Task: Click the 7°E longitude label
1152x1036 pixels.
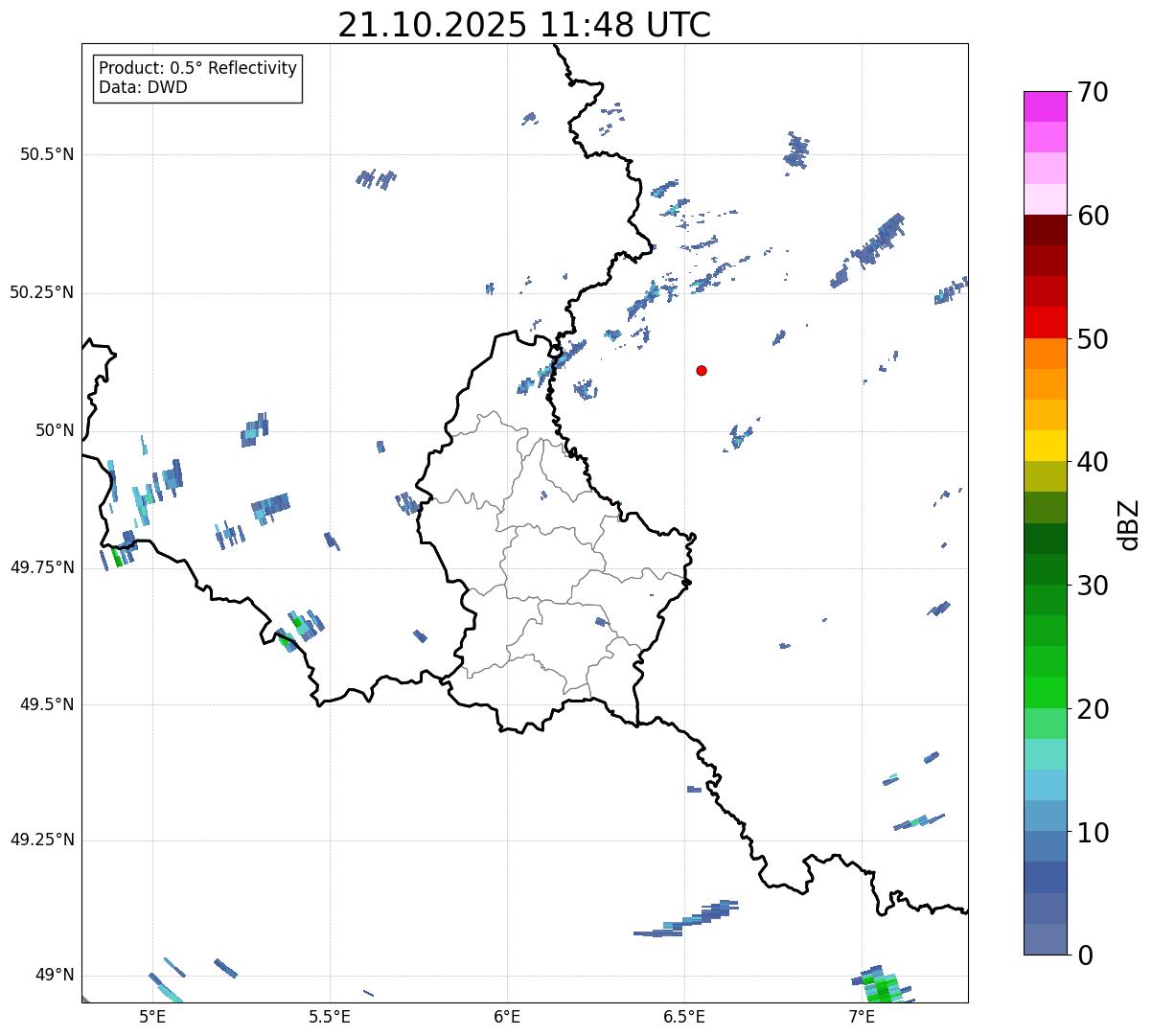Action: 862,1017
